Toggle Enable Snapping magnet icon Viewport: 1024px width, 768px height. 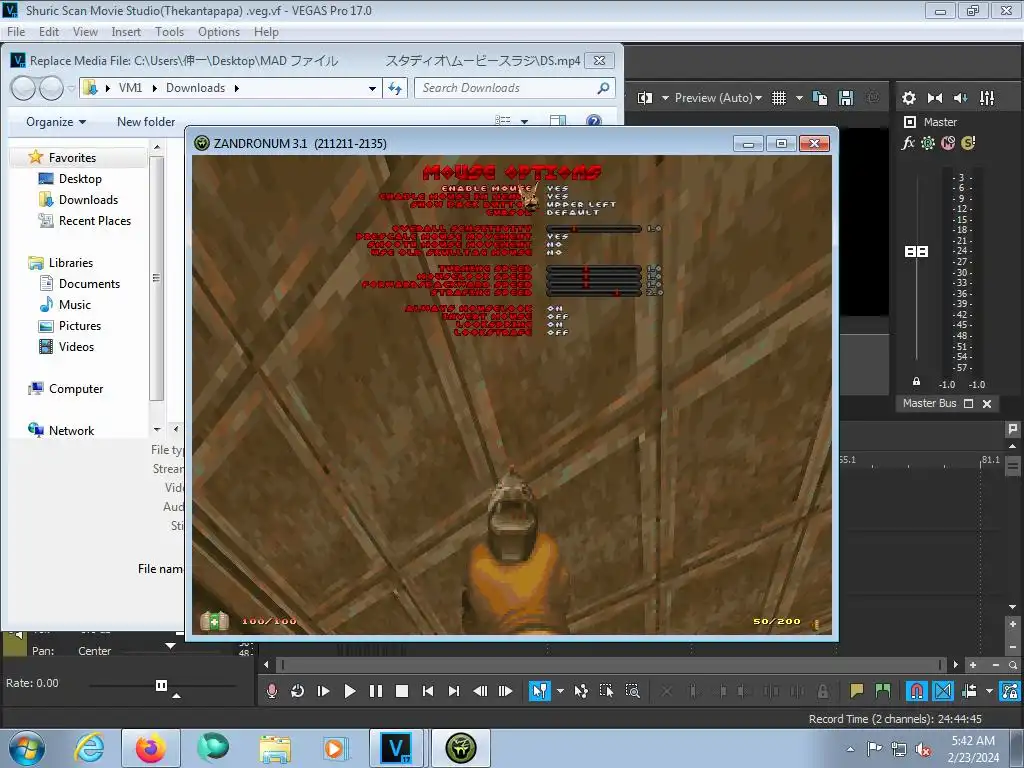(x=917, y=691)
